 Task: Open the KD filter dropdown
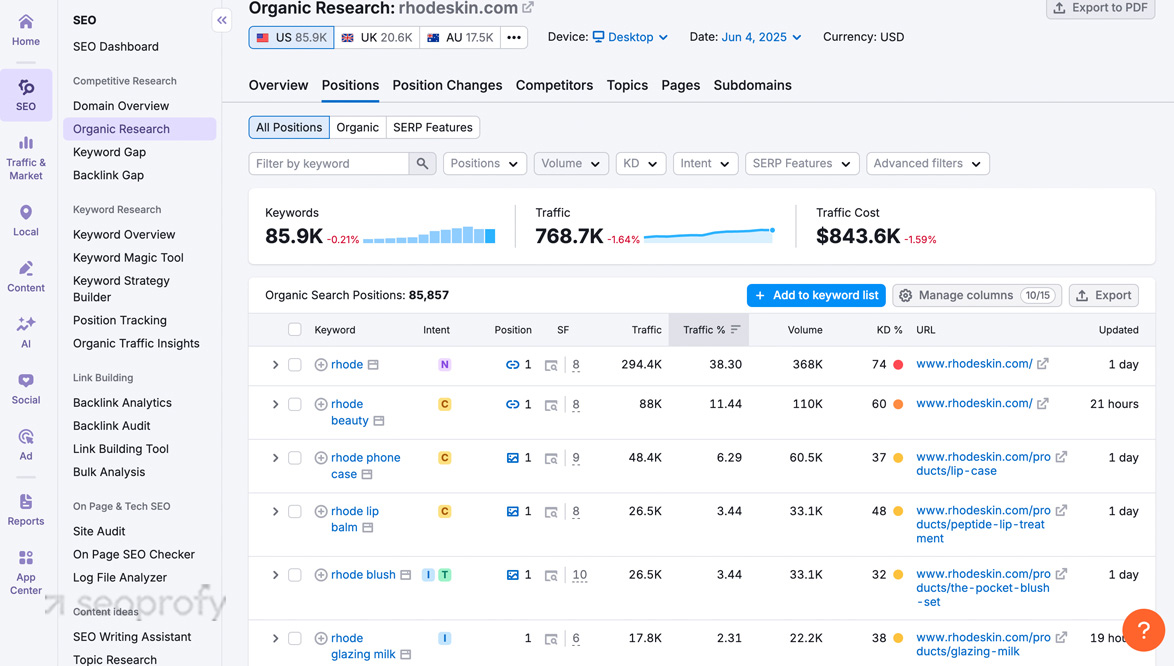coord(641,163)
